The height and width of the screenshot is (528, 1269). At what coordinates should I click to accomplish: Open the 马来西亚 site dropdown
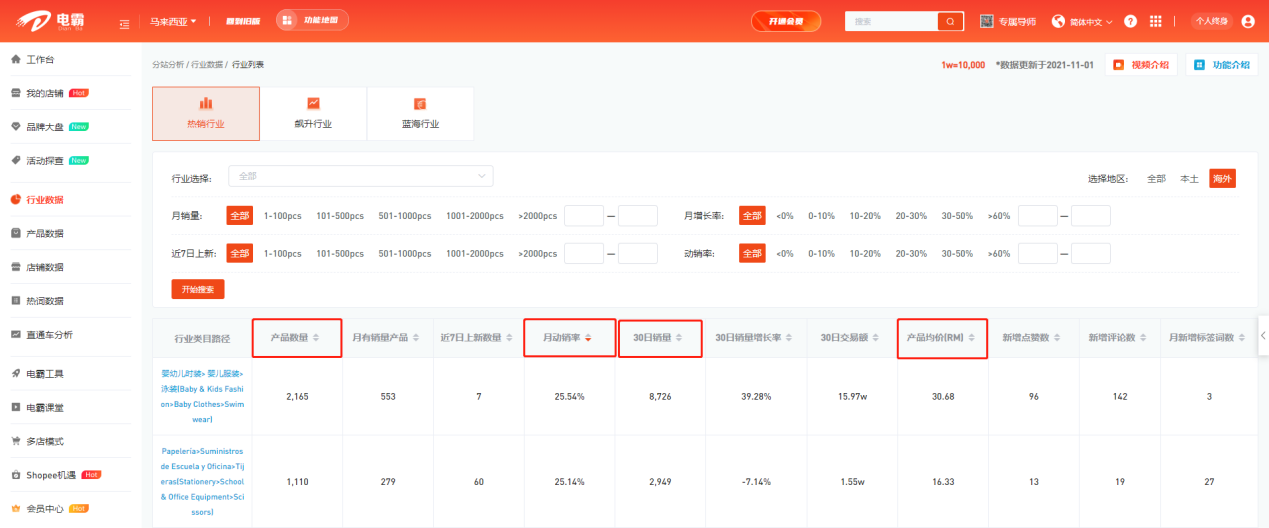point(173,21)
